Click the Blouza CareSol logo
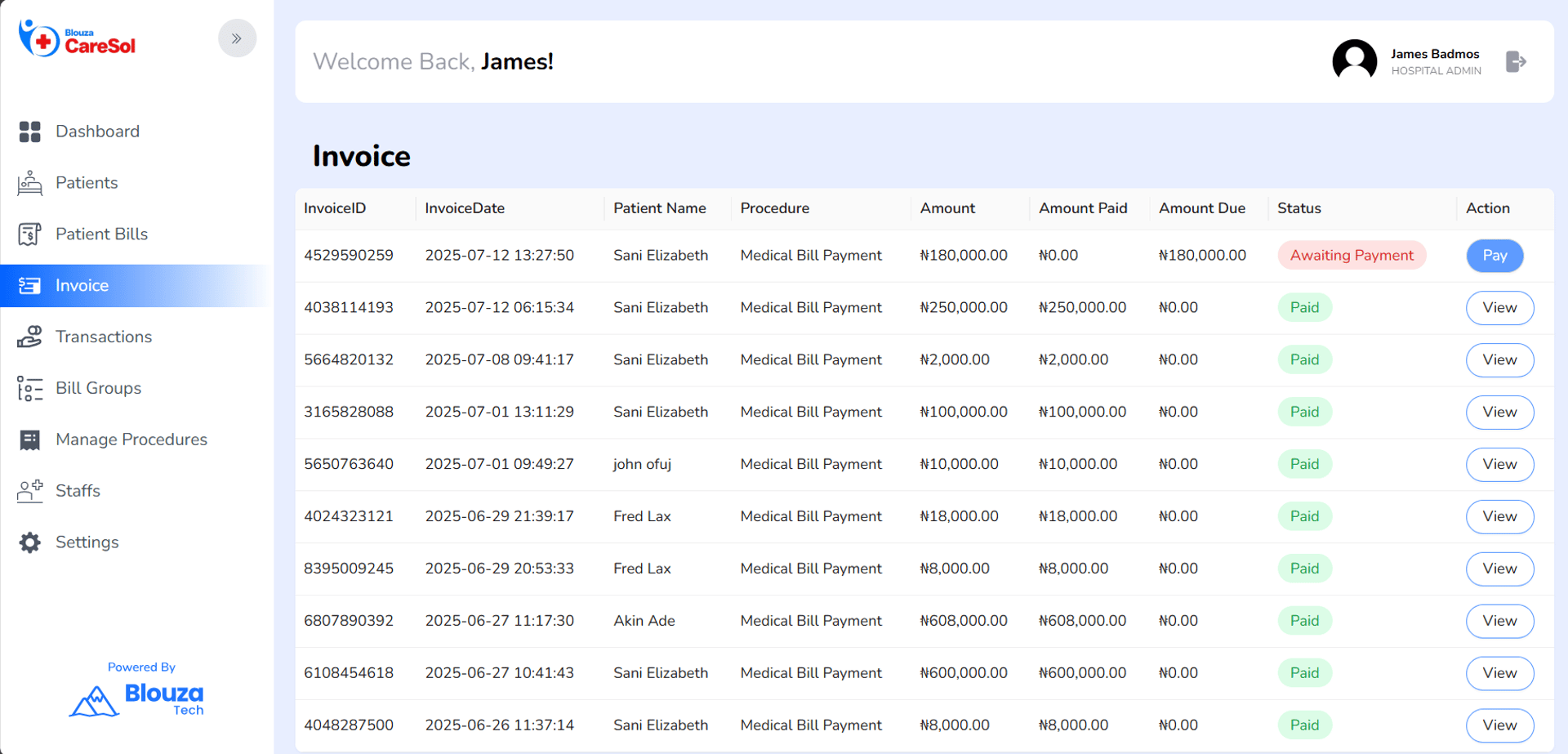Image resolution: width=1568 pixels, height=754 pixels. pos(78,39)
